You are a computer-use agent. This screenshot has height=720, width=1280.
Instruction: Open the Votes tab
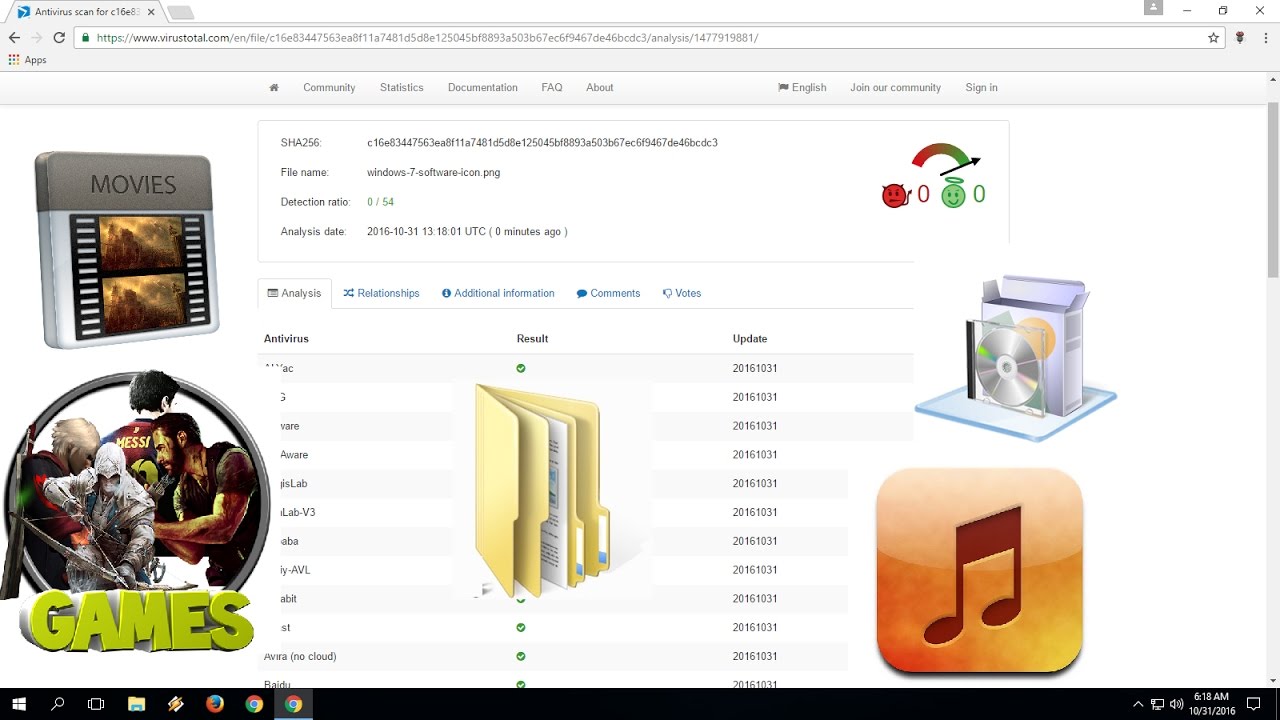681,294
